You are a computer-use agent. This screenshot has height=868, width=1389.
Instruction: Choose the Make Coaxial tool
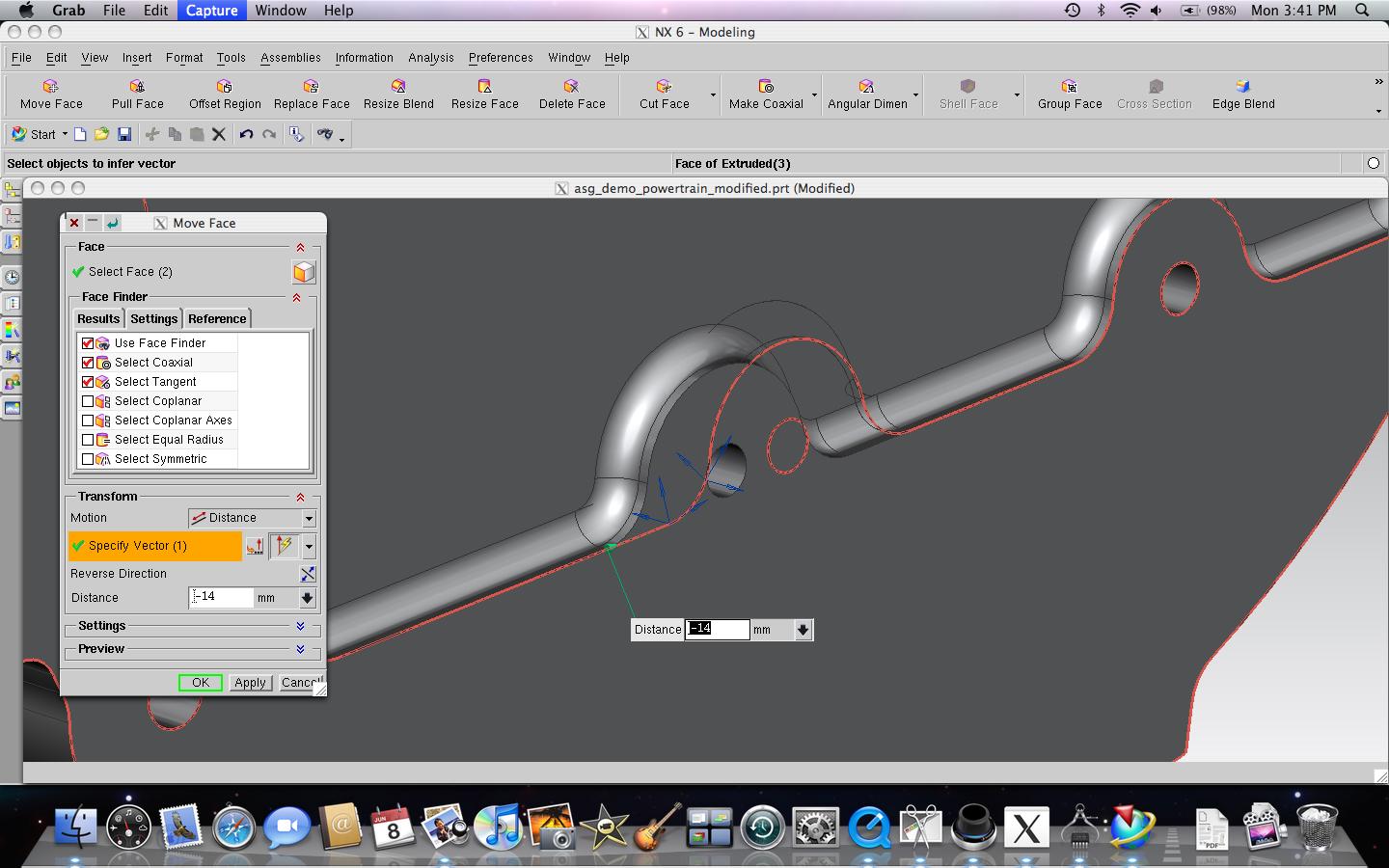tap(766, 95)
